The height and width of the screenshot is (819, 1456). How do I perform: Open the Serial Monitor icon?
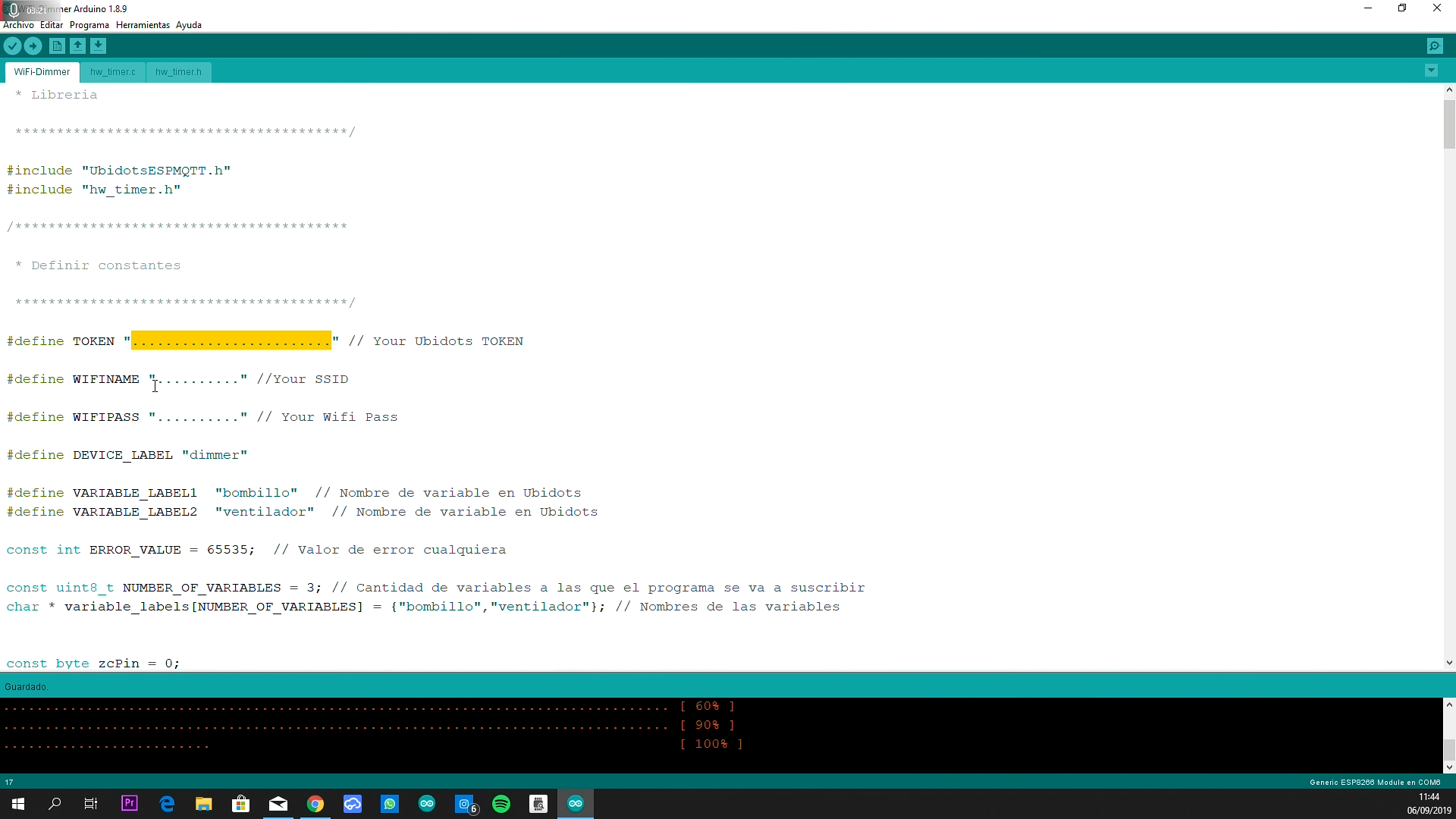tap(1435, 46)
